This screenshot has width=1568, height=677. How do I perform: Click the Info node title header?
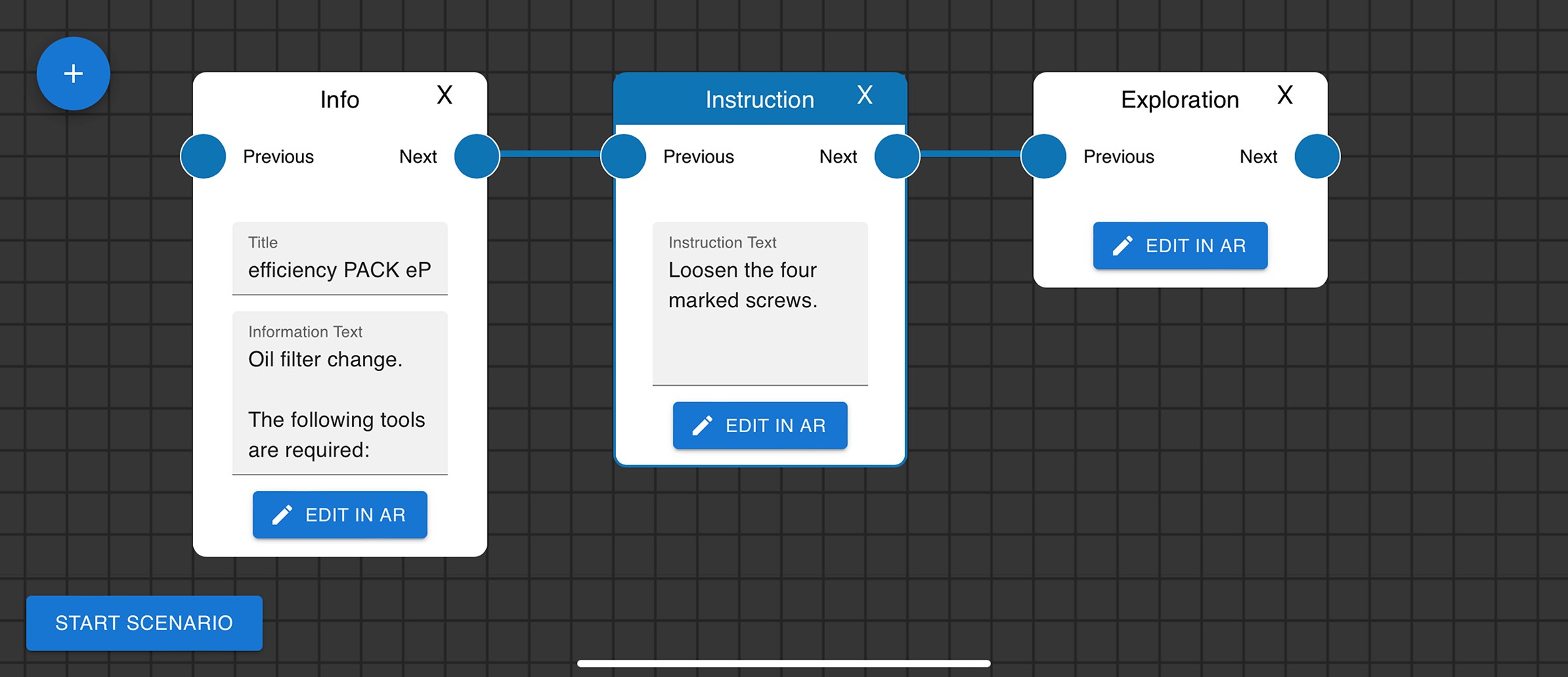[x=339, y=100]
